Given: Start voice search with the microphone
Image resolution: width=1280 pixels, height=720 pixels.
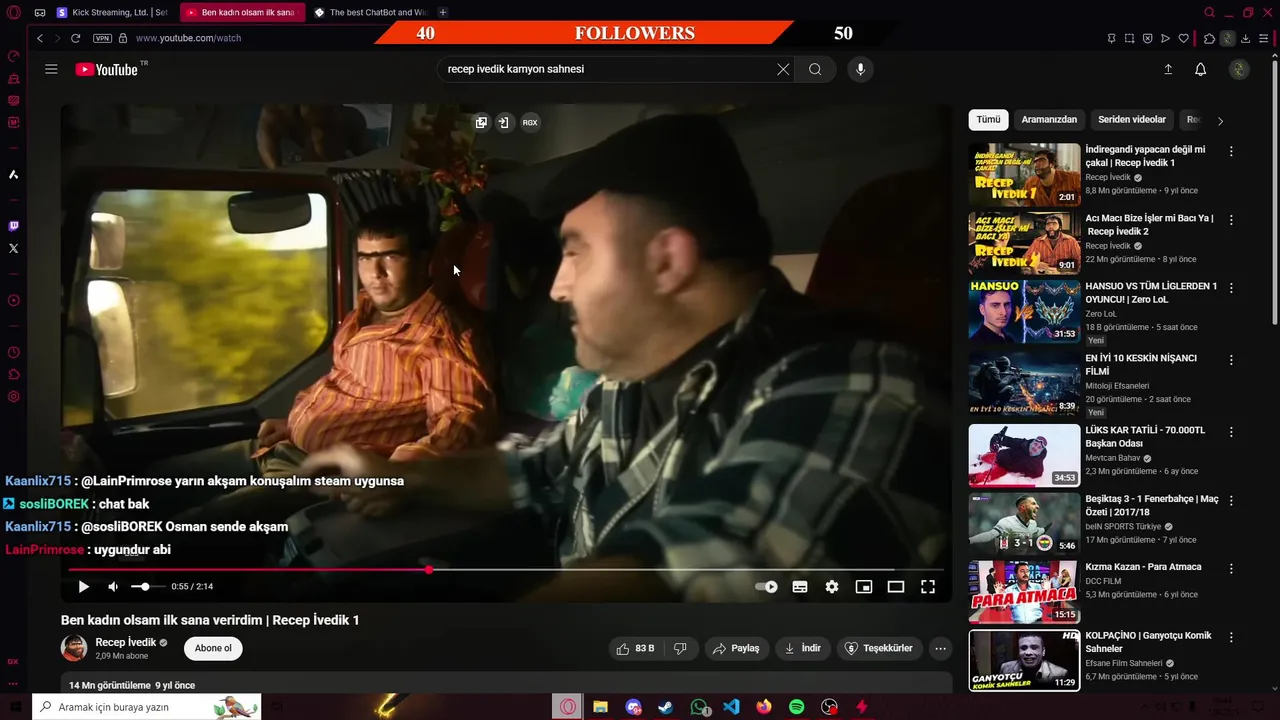Looking at the screenshot, I should click(860, 69).
